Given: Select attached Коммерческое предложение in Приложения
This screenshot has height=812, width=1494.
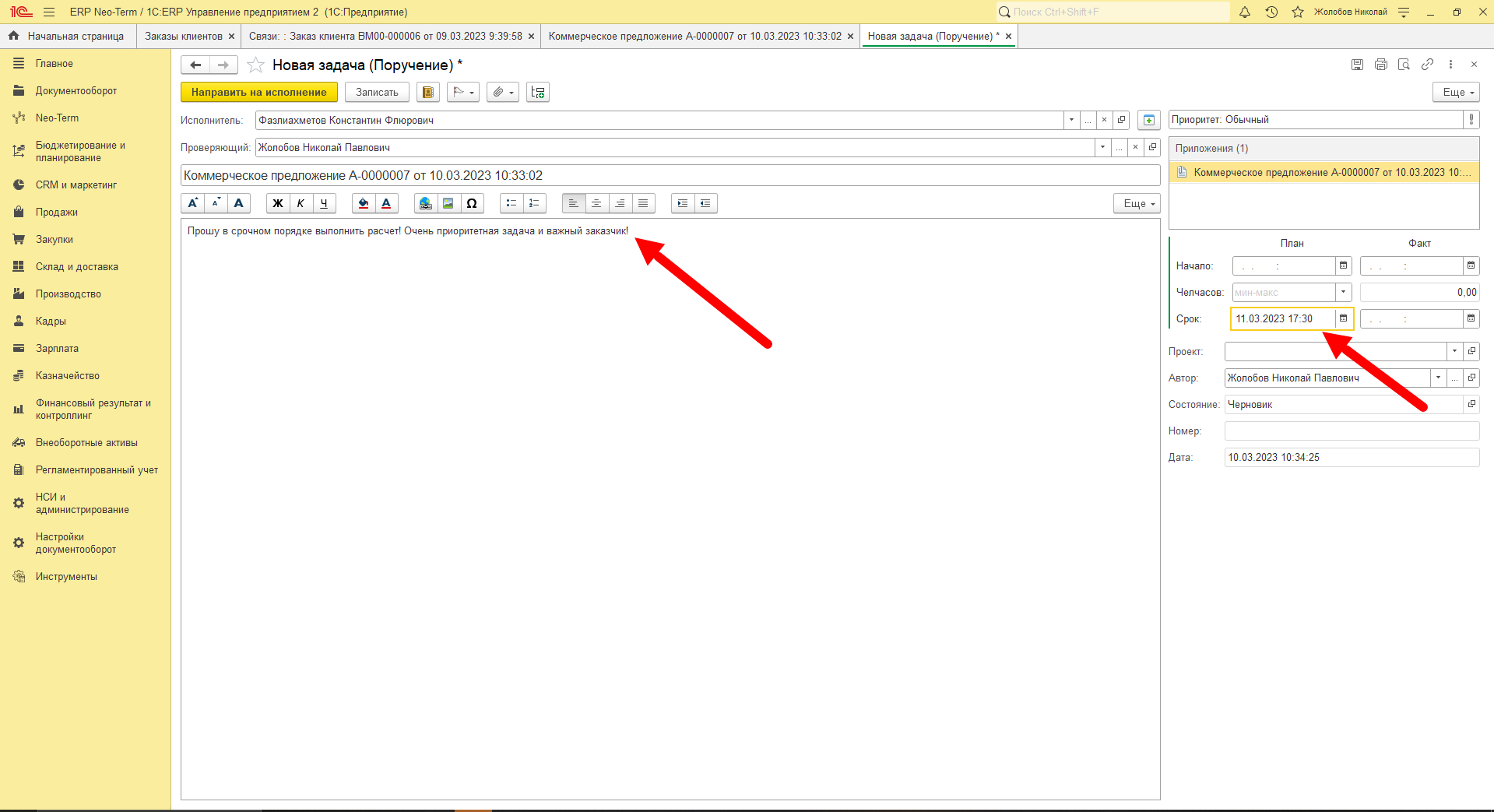Looking at the screenshot, I should 1324,172.
